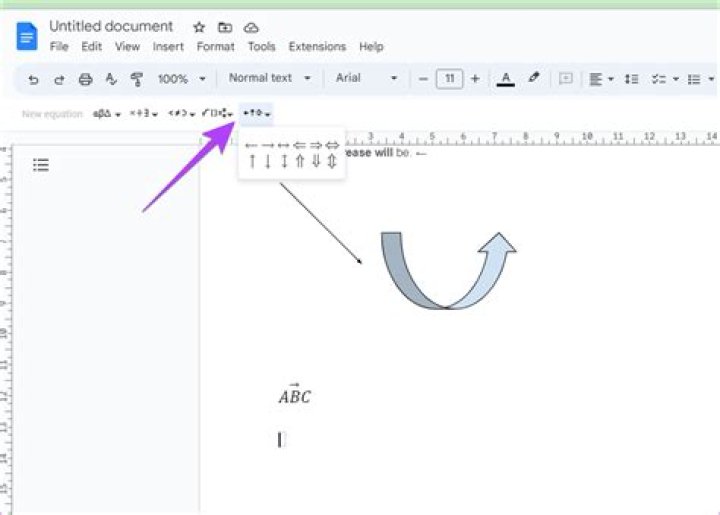Image resolution: width=720 pixels, height=515 pixels.
Task: Insert a checklist
Action: 659,79
